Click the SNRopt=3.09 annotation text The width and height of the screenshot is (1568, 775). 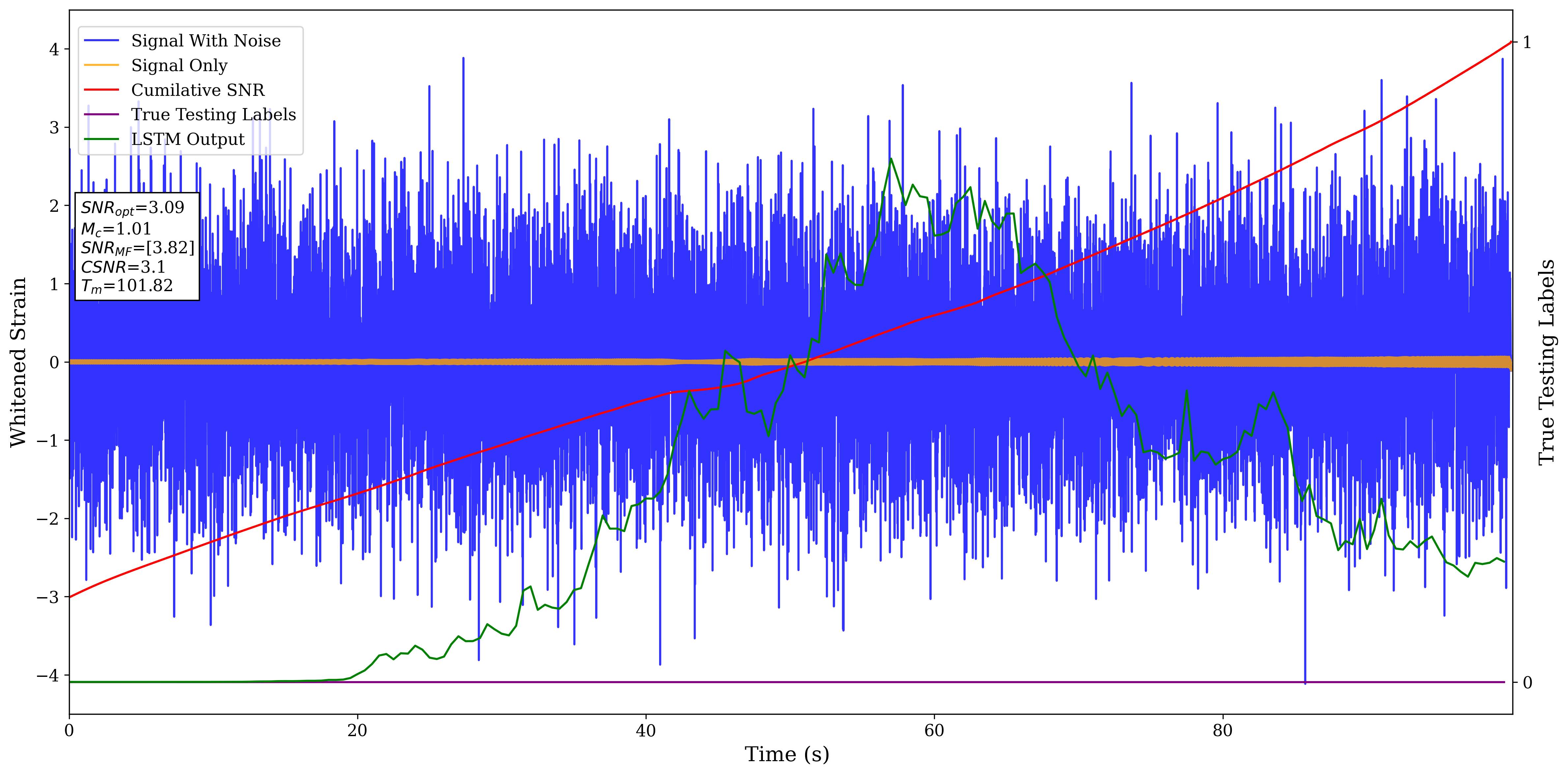(132, 208)
